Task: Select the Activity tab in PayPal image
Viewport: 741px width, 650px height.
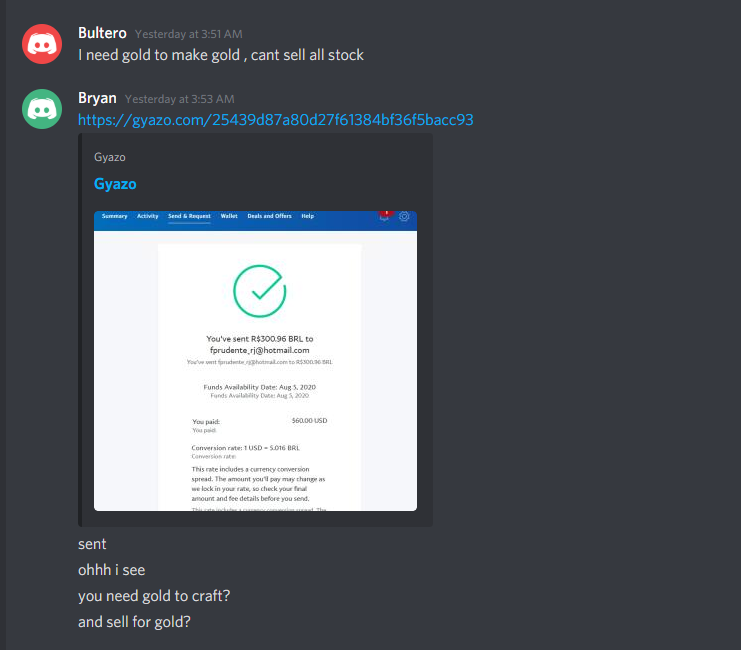Action: click(x=147, y=216)
